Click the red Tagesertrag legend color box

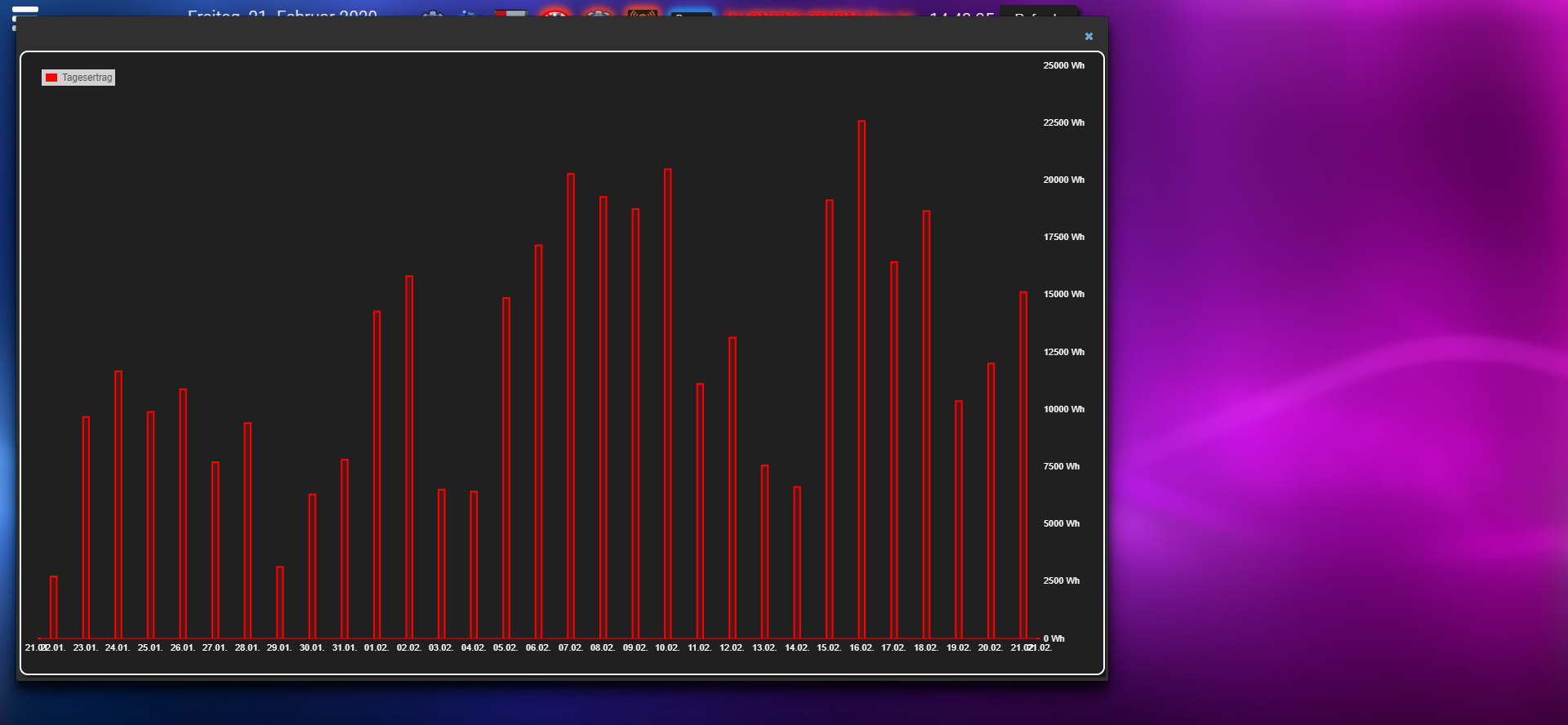coord(51,78)
